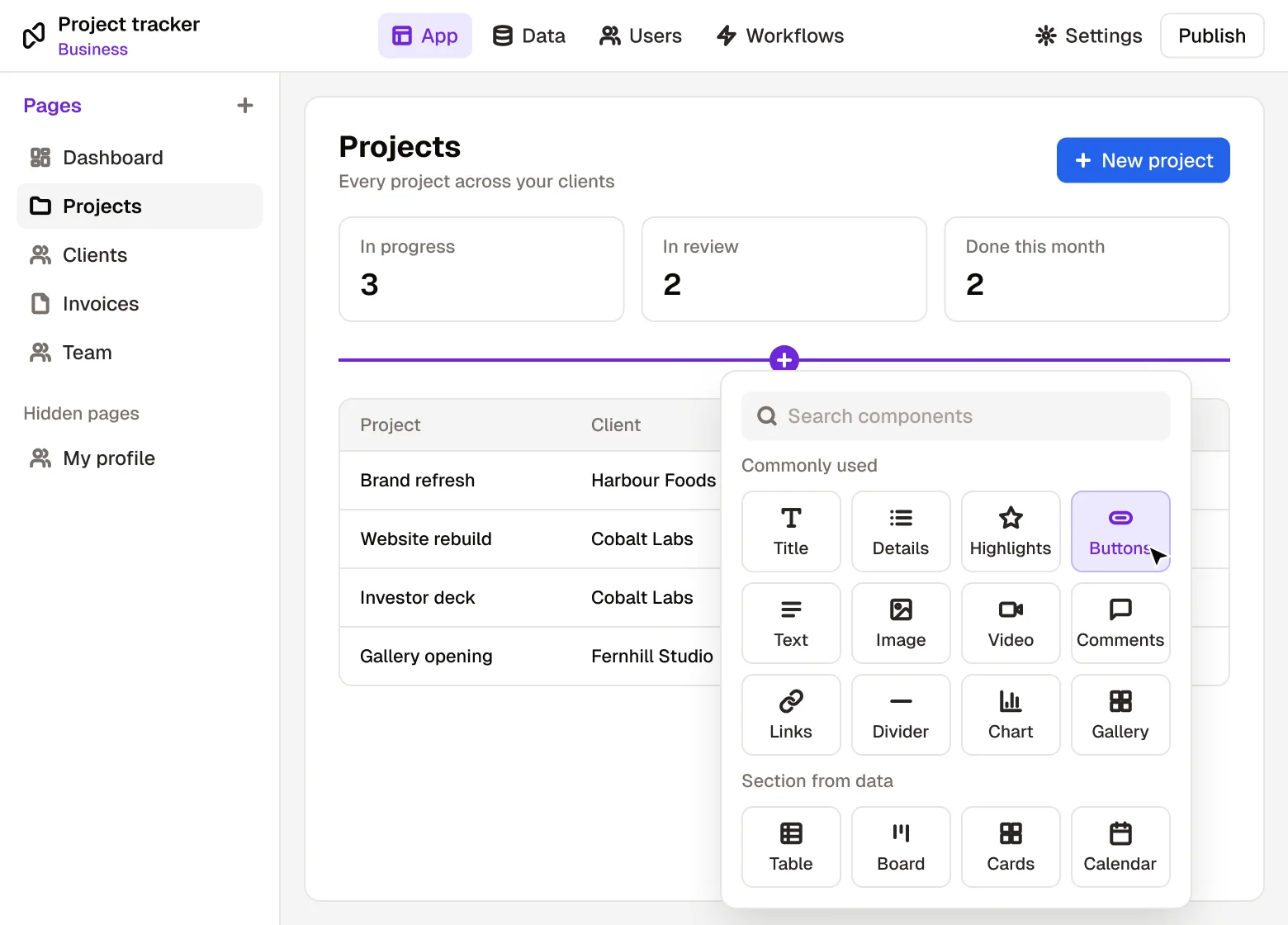This screenshot has height=925, width=1288.
Task: Click the Client column header
Action: click(616, 425)
